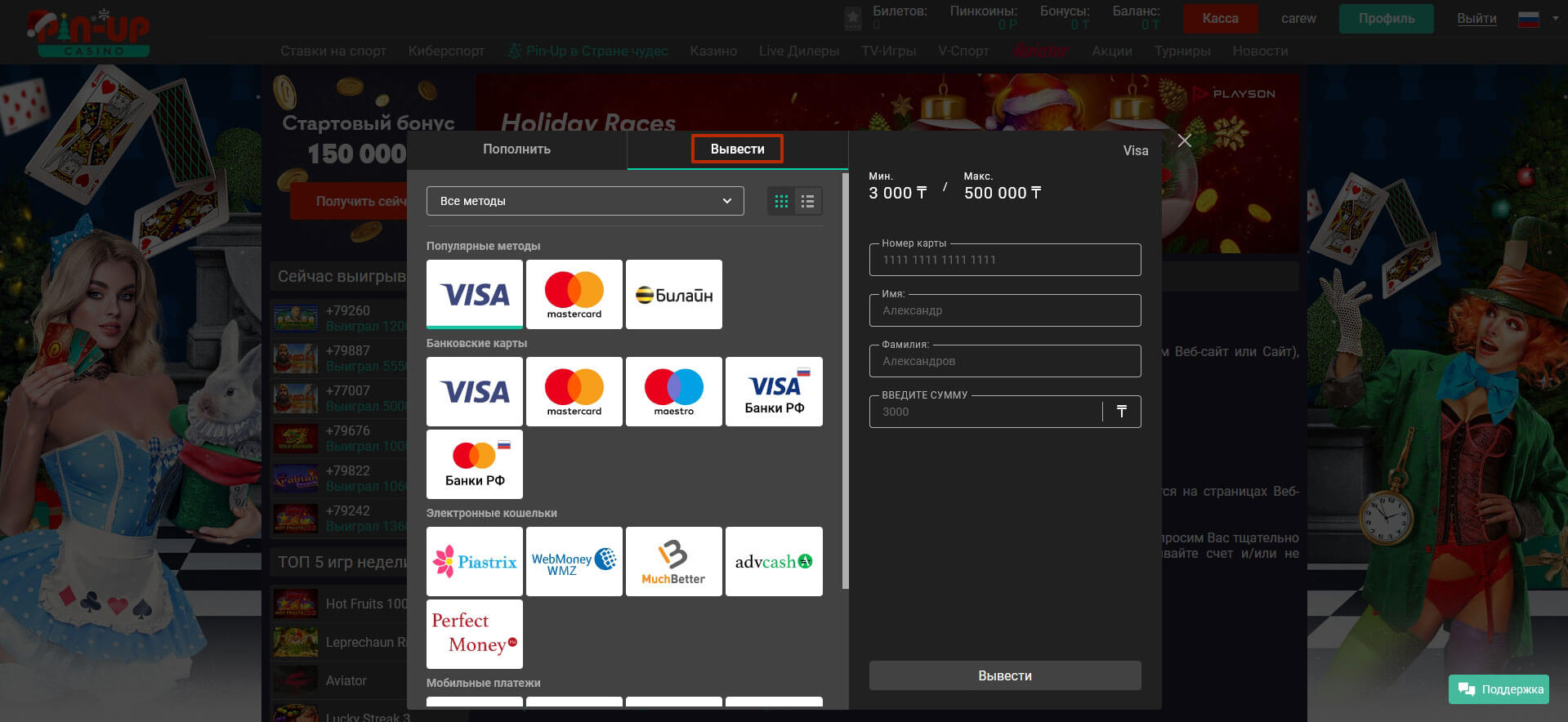Open Pin-Up в Стране чудес
This screenshot has height=722, width=1568.
[x=587, y=51]
